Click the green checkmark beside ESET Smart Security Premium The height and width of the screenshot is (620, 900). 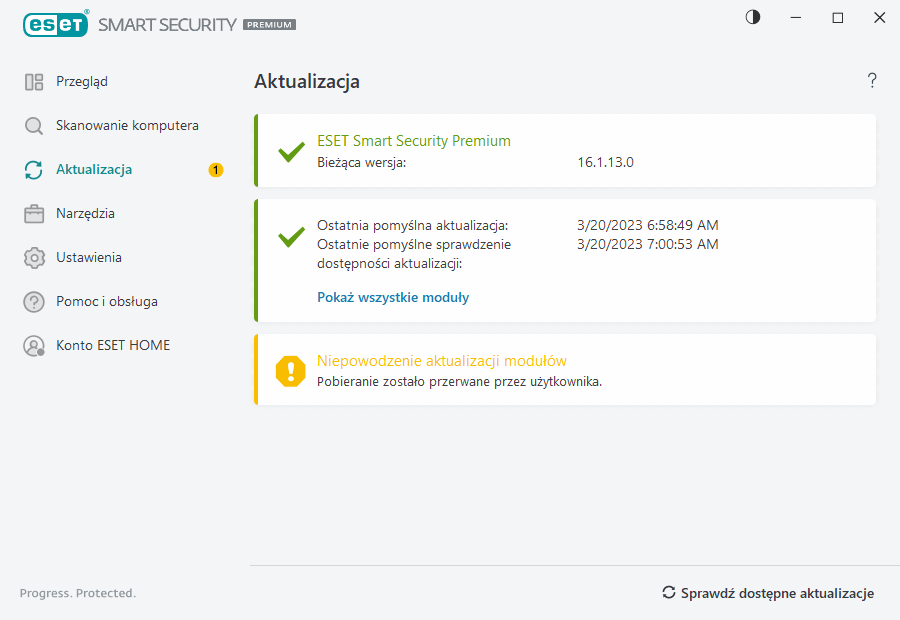click(x=290, y=152)
